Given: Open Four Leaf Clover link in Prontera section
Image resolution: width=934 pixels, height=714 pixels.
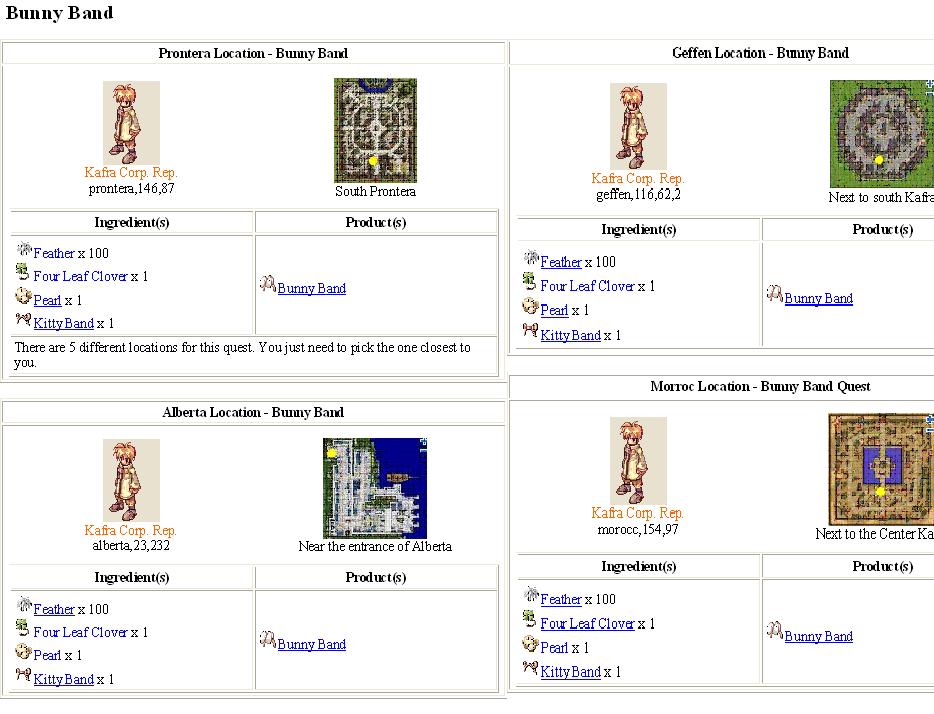Looking at the screenshot, I should (x=80, y=276).
